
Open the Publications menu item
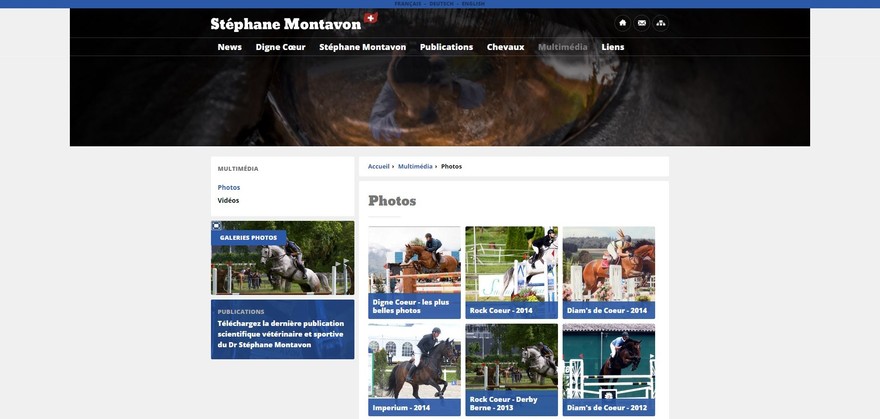pyautogui.click(x=446, y=47)
